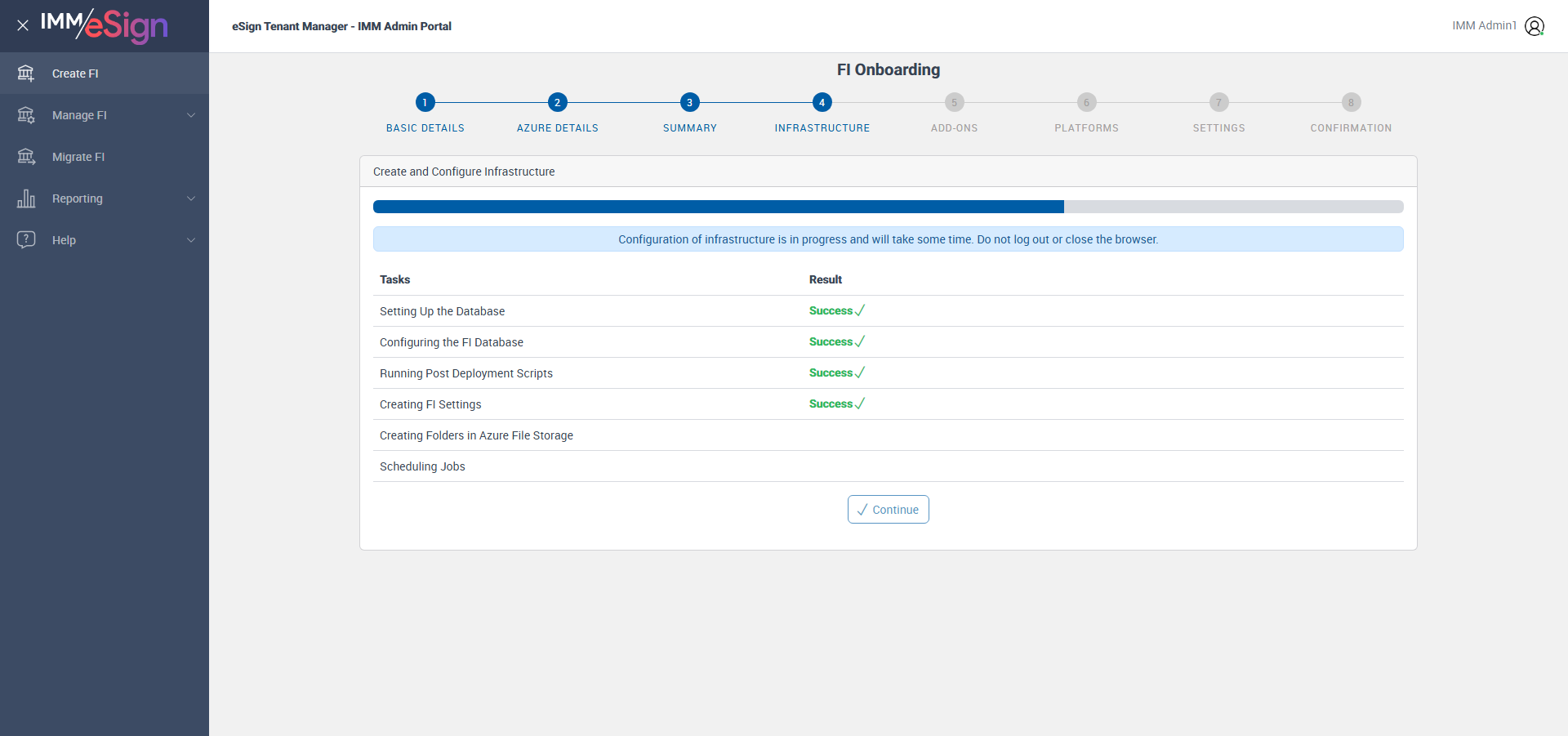Click the Result column header
Image resolution: width=1568 pixels, height=736 pixels.
[x=825, y=279]
